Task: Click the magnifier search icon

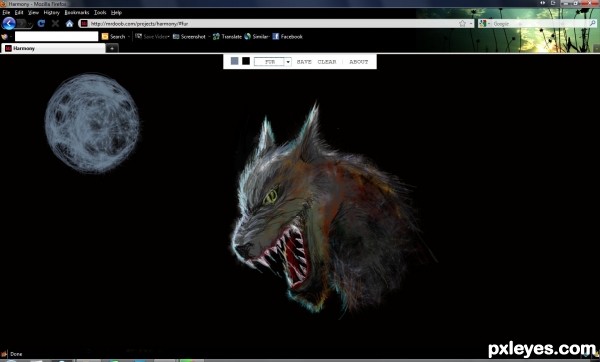Action: (x=592, y=24)
